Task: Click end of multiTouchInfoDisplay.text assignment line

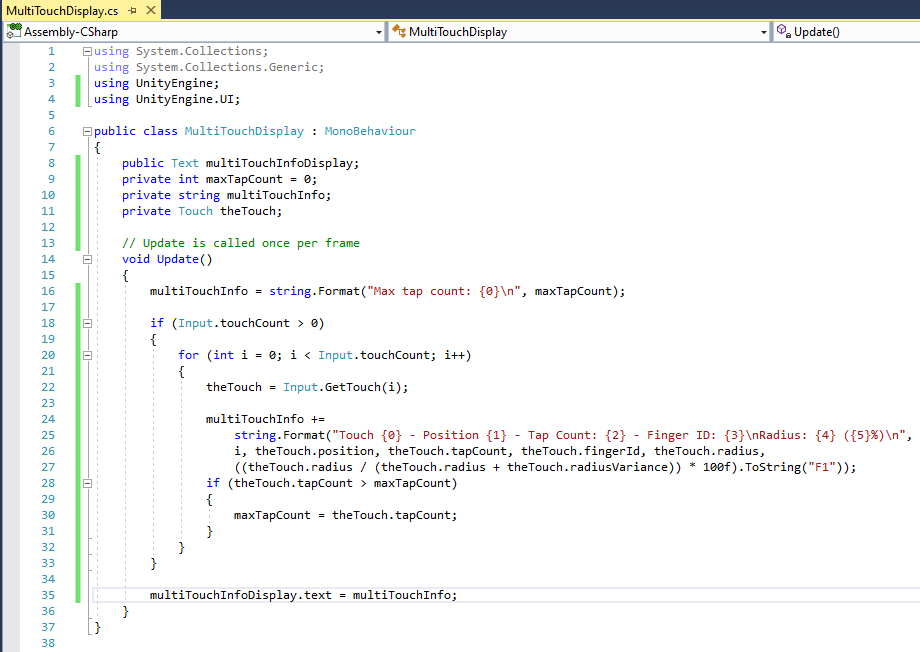Action: pos(457,595)
